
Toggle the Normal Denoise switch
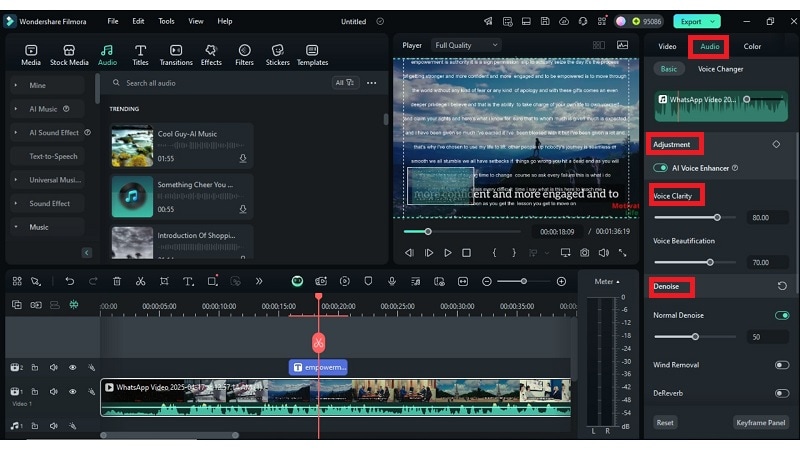tap(782, 315)
